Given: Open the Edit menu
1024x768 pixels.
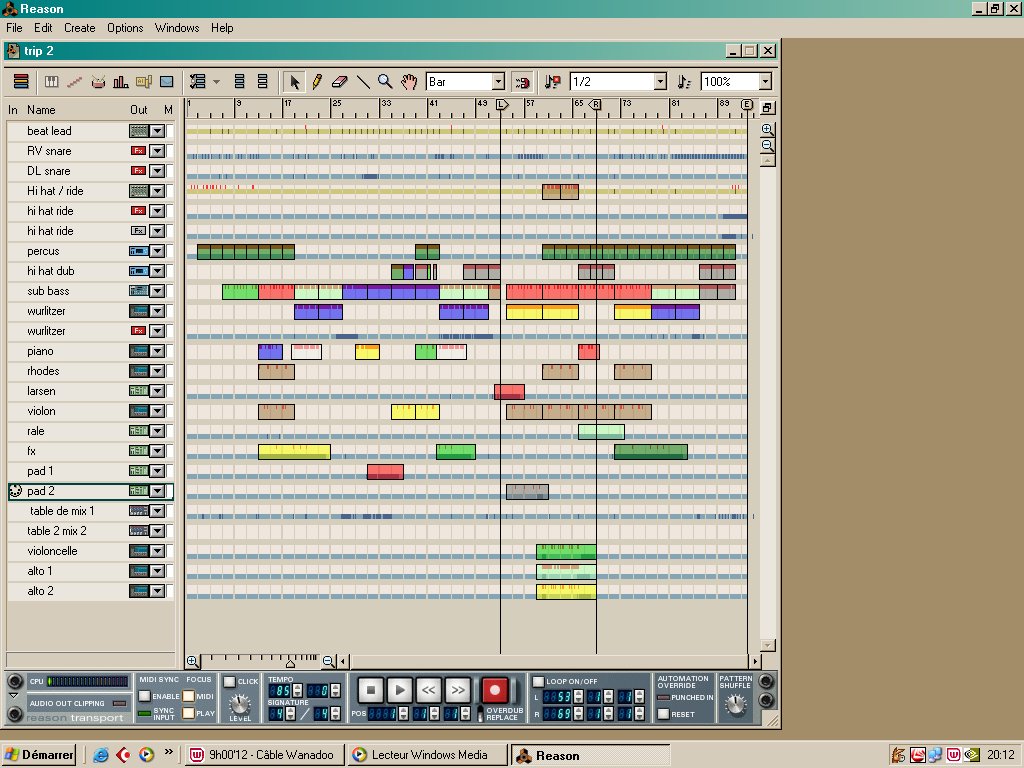Looking at the screenshot, I should click(43, 28).
